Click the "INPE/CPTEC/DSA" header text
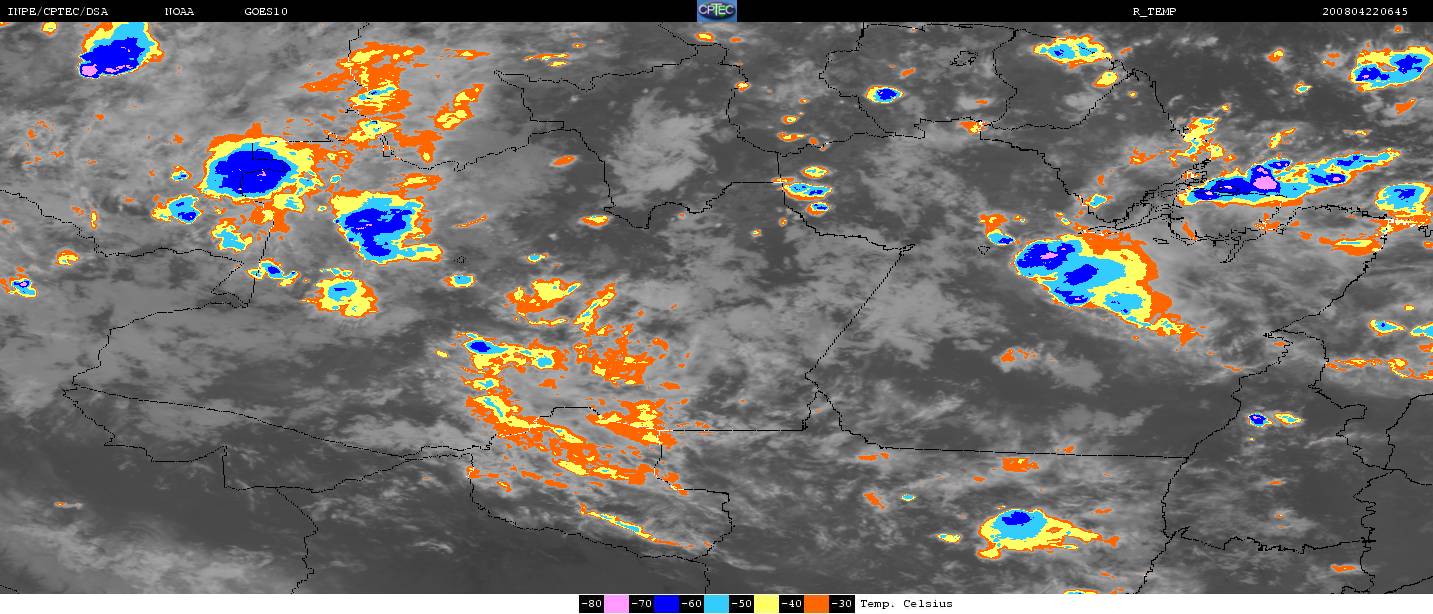The image size is (1433, 614). (x=58, y=11)
